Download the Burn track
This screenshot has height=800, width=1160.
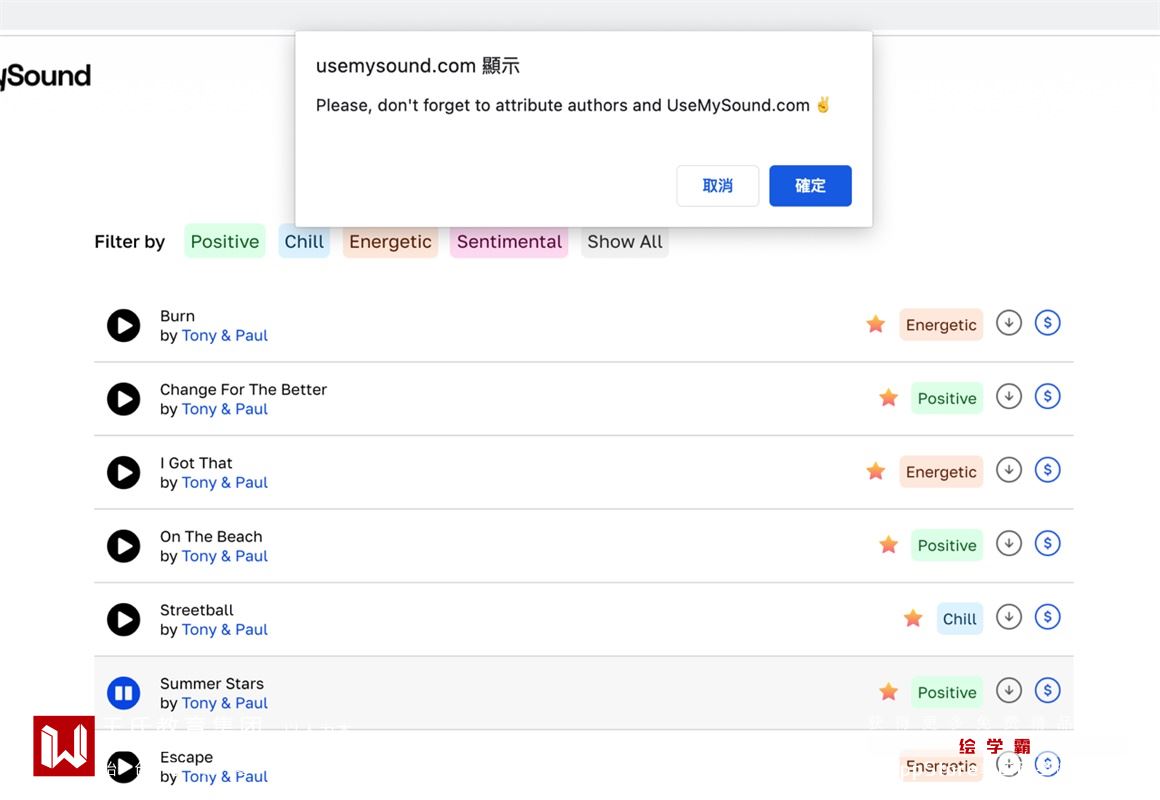(1009, 323)
